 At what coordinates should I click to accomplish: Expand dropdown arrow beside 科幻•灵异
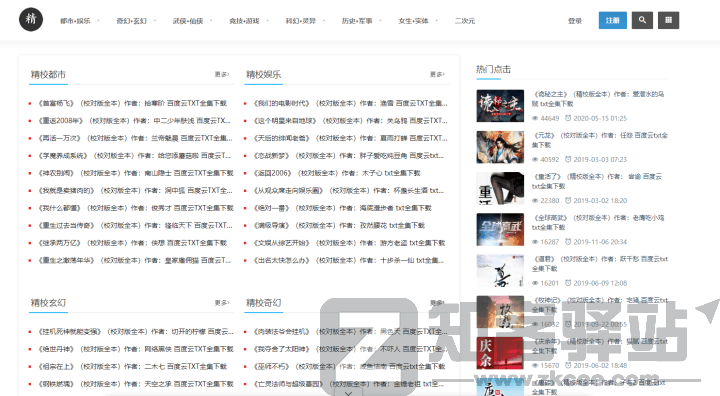tap(324, 21)
